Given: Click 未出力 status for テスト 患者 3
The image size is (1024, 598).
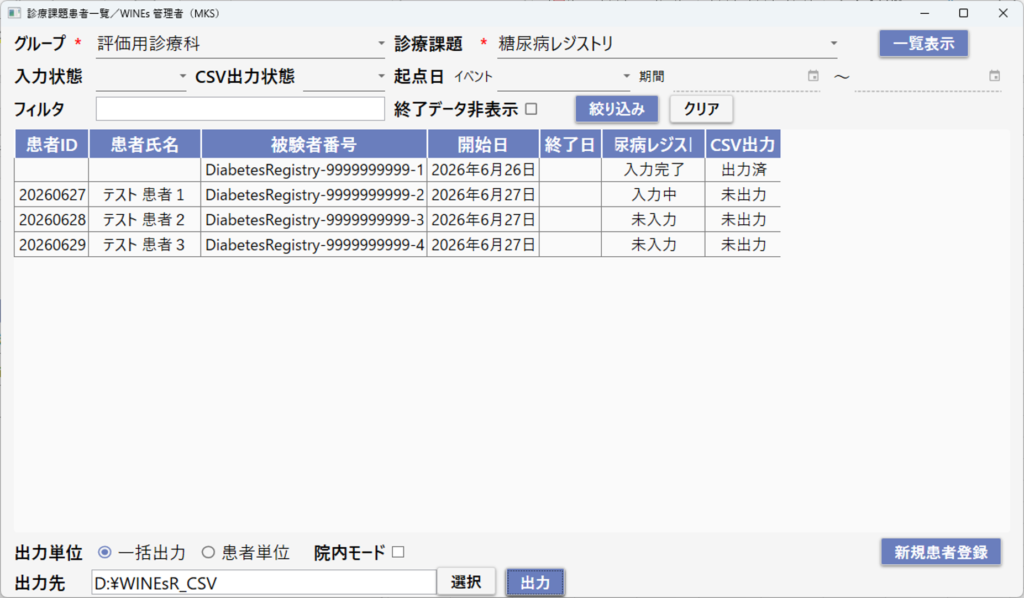Looking at the screenshot, I should tap(743, 244).
